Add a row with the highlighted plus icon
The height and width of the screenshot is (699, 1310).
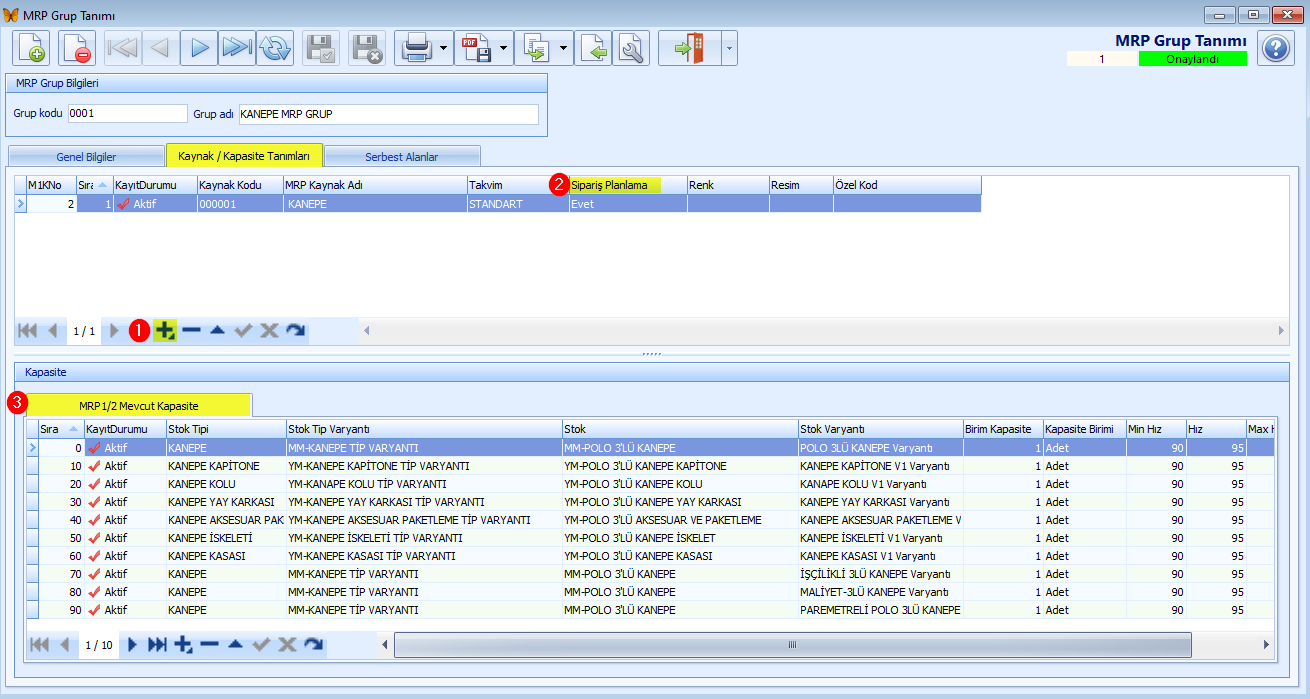165,330
